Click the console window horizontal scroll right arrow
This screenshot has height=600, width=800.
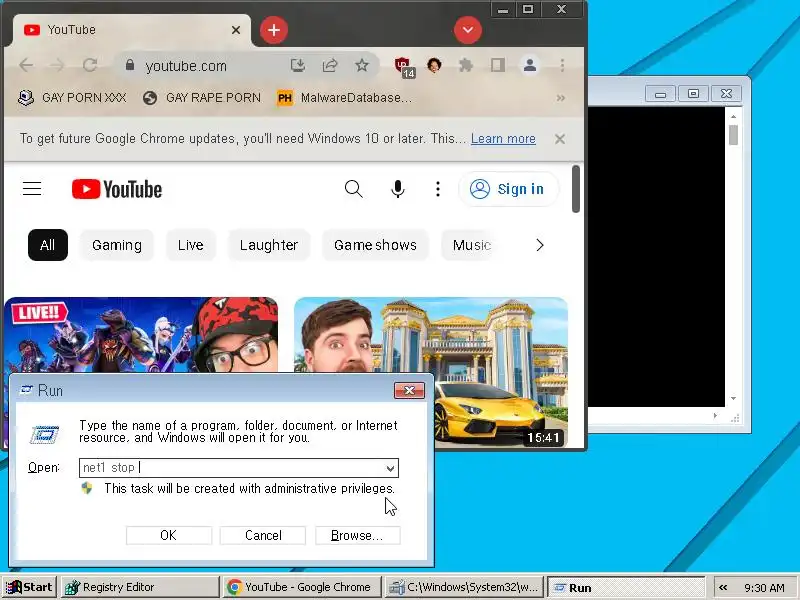click(715, 416)
